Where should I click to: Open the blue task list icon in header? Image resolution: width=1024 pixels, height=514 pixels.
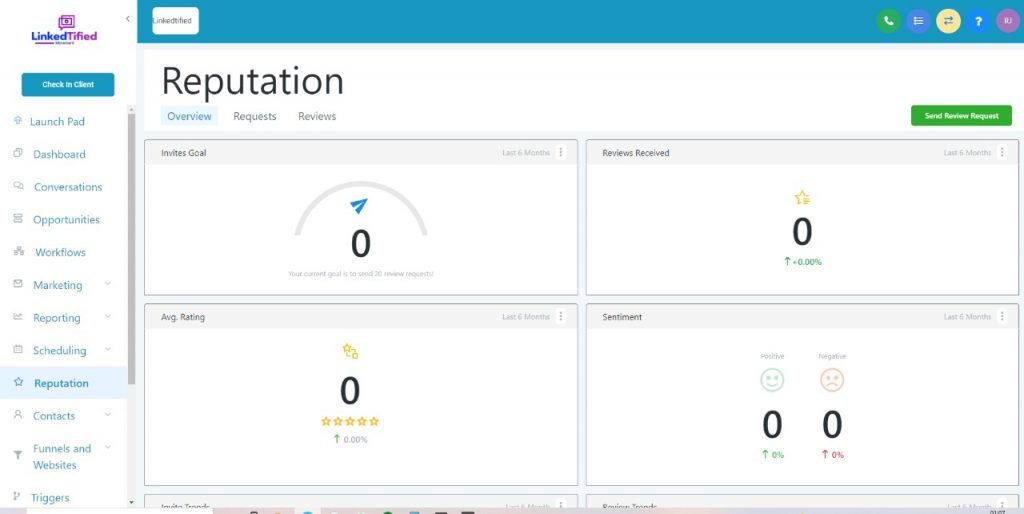pos(918,21)
